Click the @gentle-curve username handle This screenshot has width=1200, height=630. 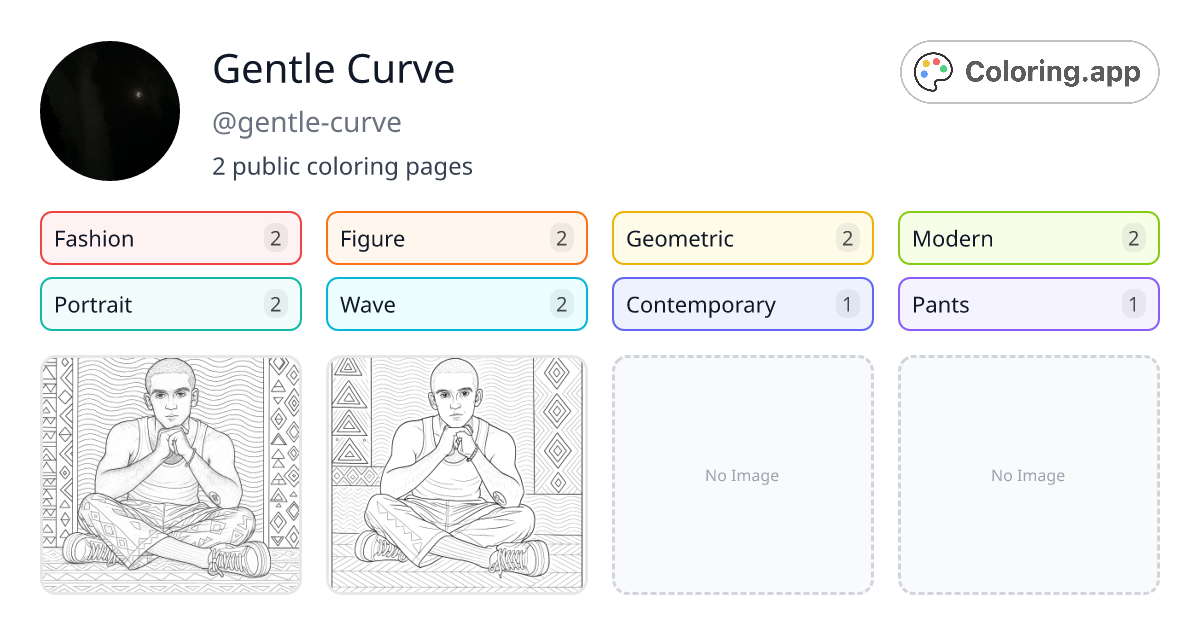[x=307, y=122]
